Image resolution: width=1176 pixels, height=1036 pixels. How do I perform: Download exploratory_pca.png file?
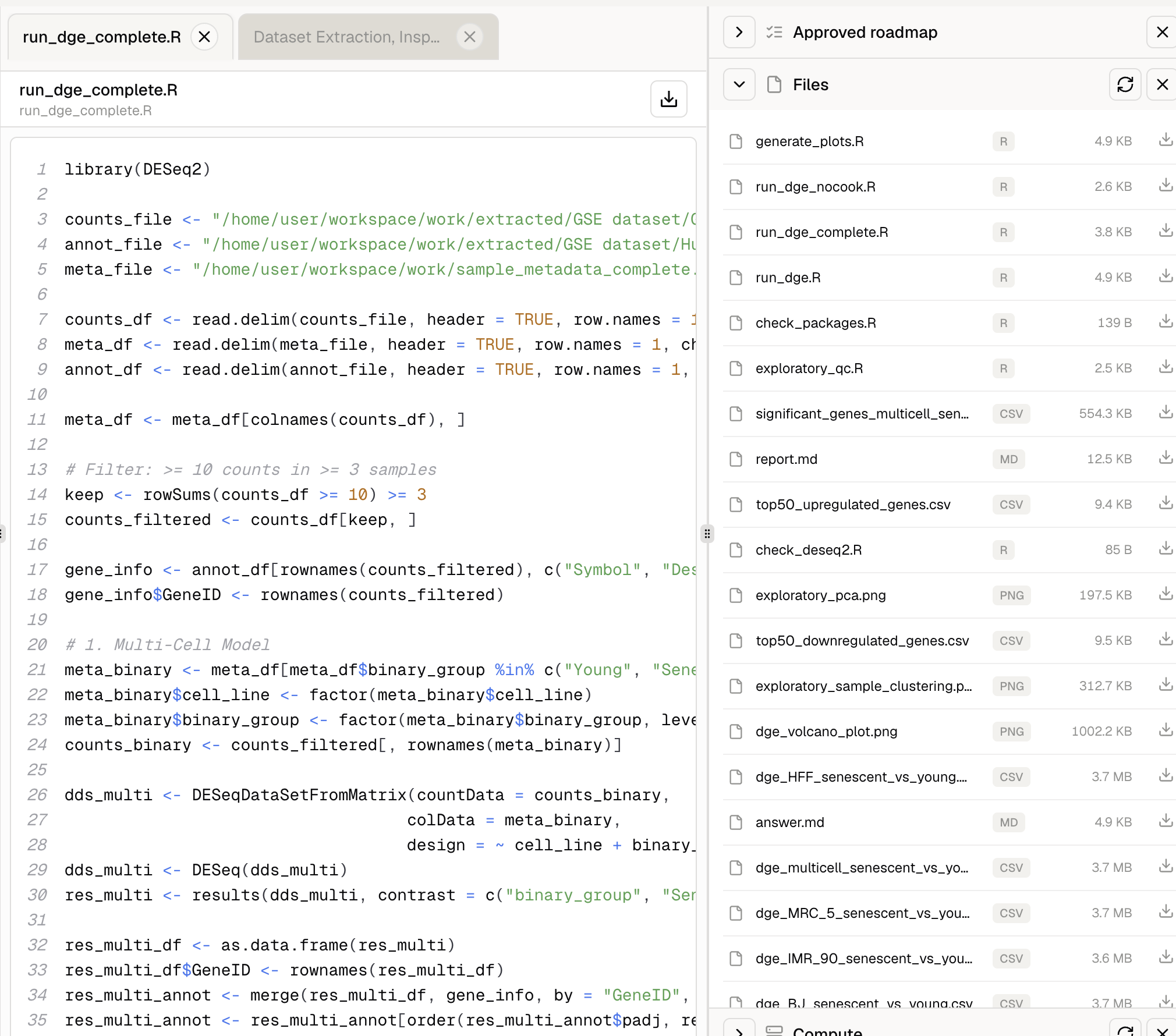pos(1166,594)
